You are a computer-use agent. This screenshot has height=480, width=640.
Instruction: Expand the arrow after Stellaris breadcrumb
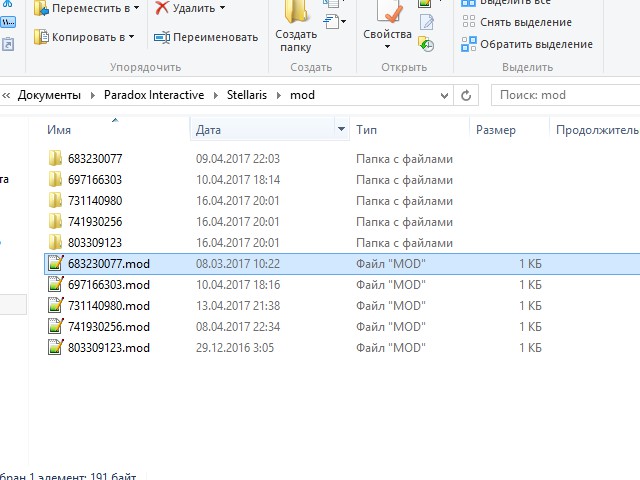pyautogui.click(x=278, y=96)
